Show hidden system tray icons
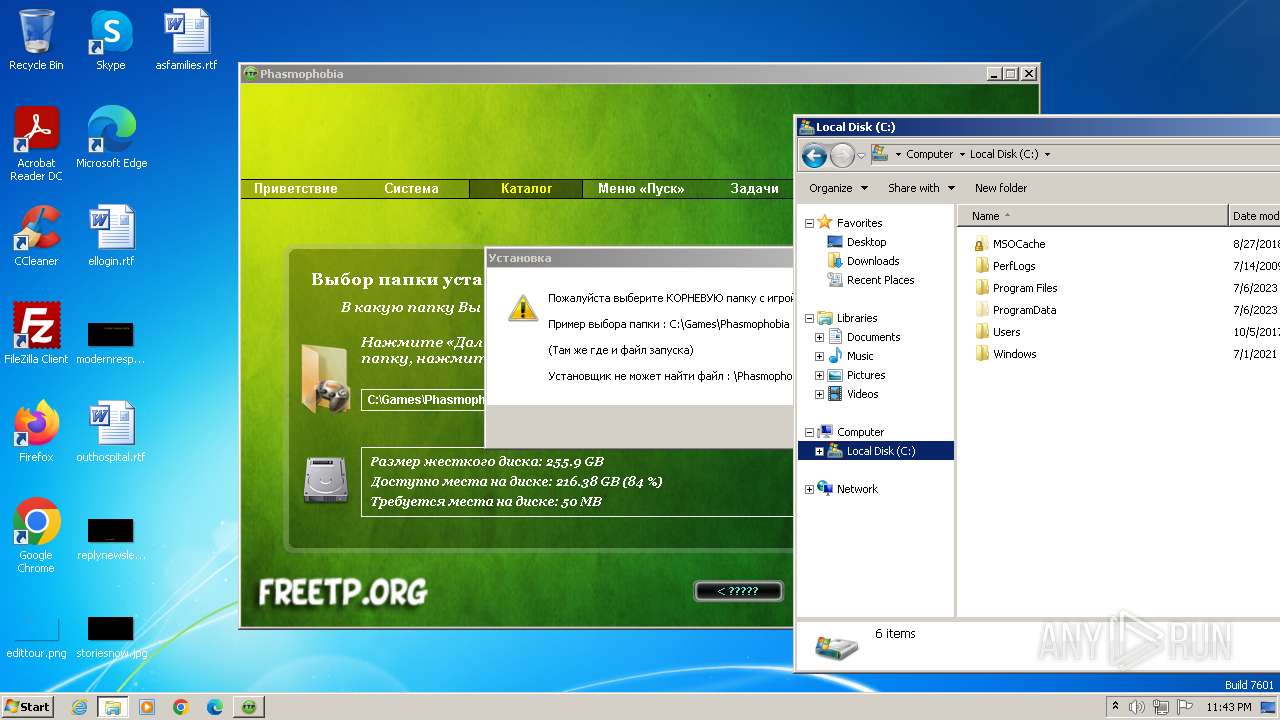 click(1115, 707)
